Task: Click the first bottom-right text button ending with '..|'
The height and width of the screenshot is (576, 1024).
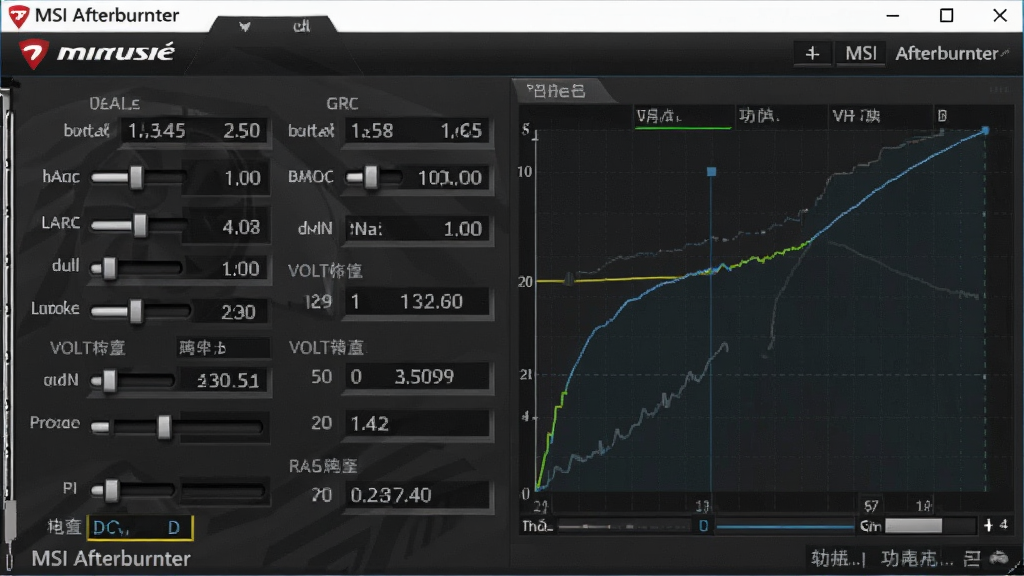Action: (x=838, y=559)
